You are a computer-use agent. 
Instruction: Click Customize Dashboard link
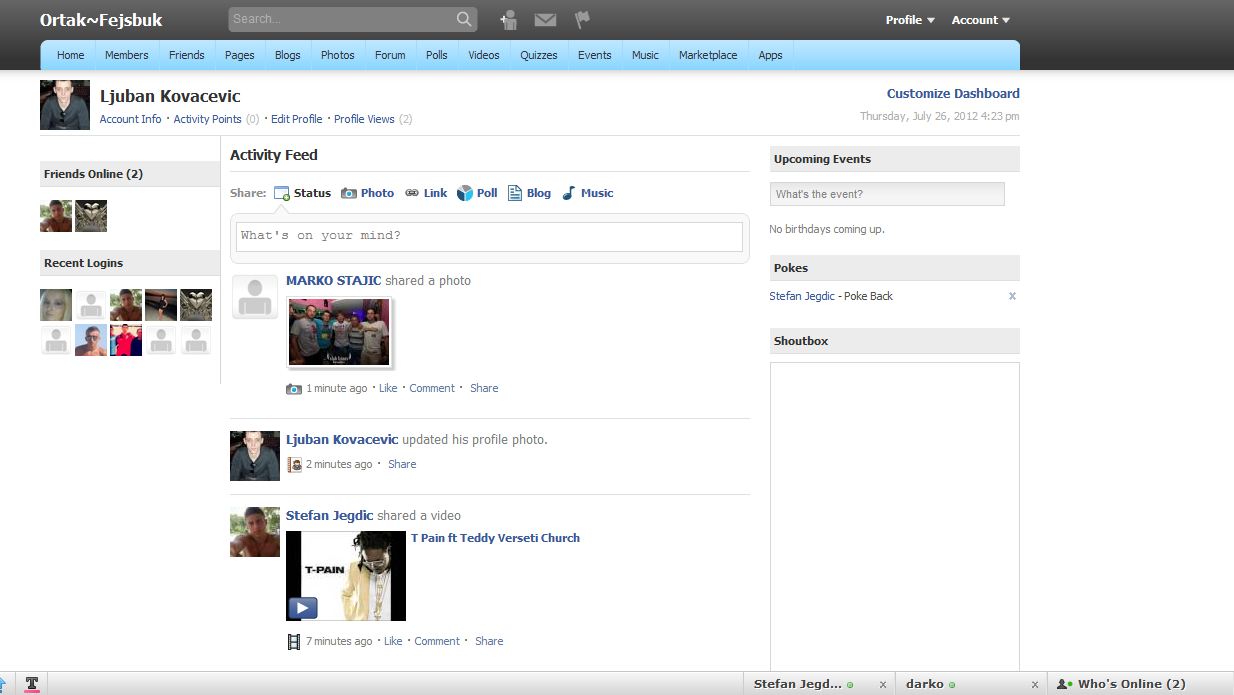click(953, 93)
